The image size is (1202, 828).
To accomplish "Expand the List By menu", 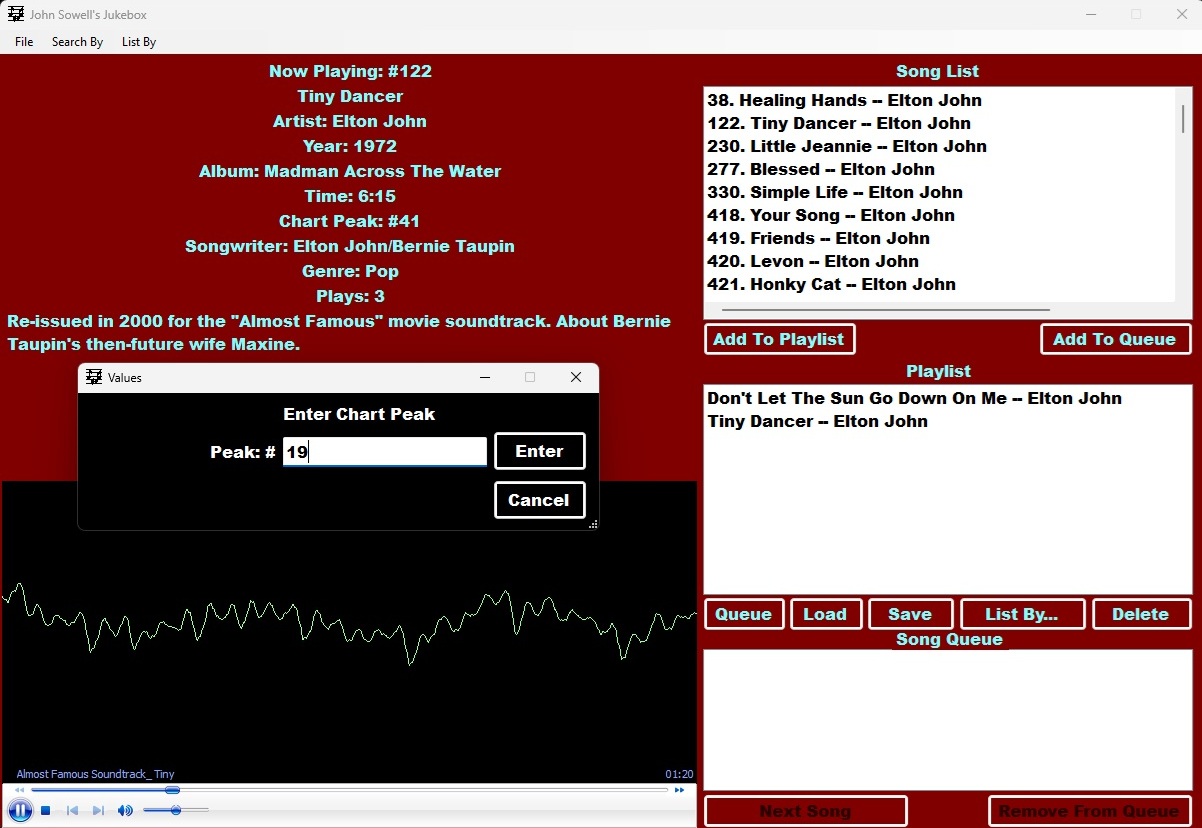I will pos(139,42).
